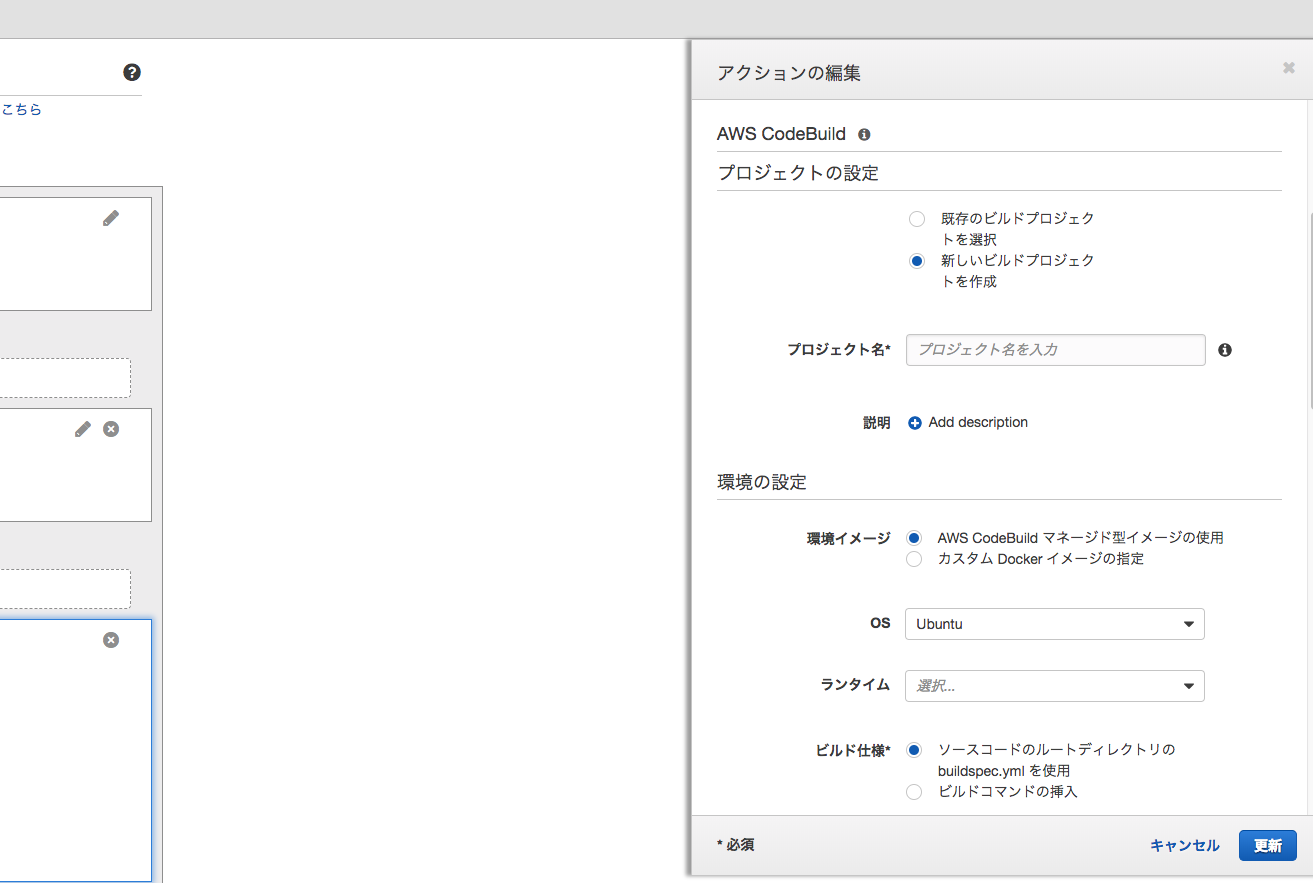Screen dimensions: 1313x883
Task: Click the info icon next to AWS CodeBuild
Action: tap(863, 134)
